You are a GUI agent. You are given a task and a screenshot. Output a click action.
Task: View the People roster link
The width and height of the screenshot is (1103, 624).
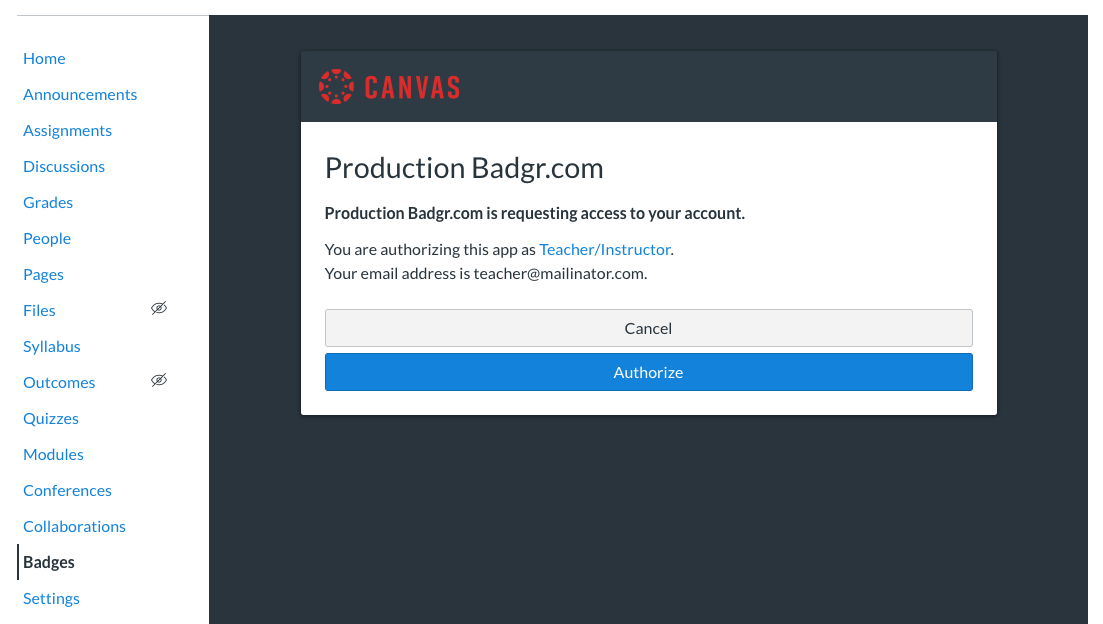pyautogui.click(x=46, y=238)
